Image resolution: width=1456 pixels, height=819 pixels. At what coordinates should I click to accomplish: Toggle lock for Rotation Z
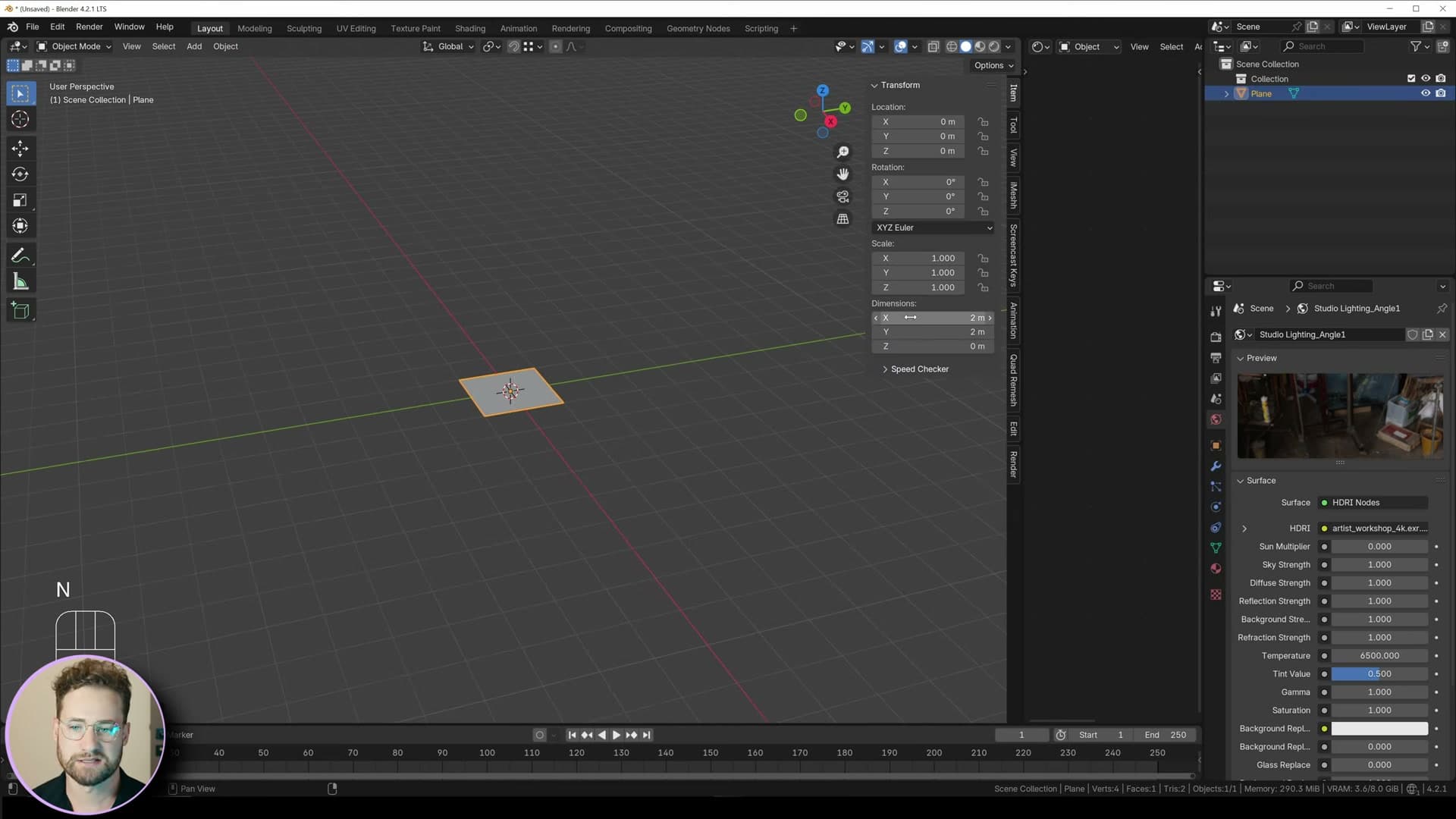point(983,212)
